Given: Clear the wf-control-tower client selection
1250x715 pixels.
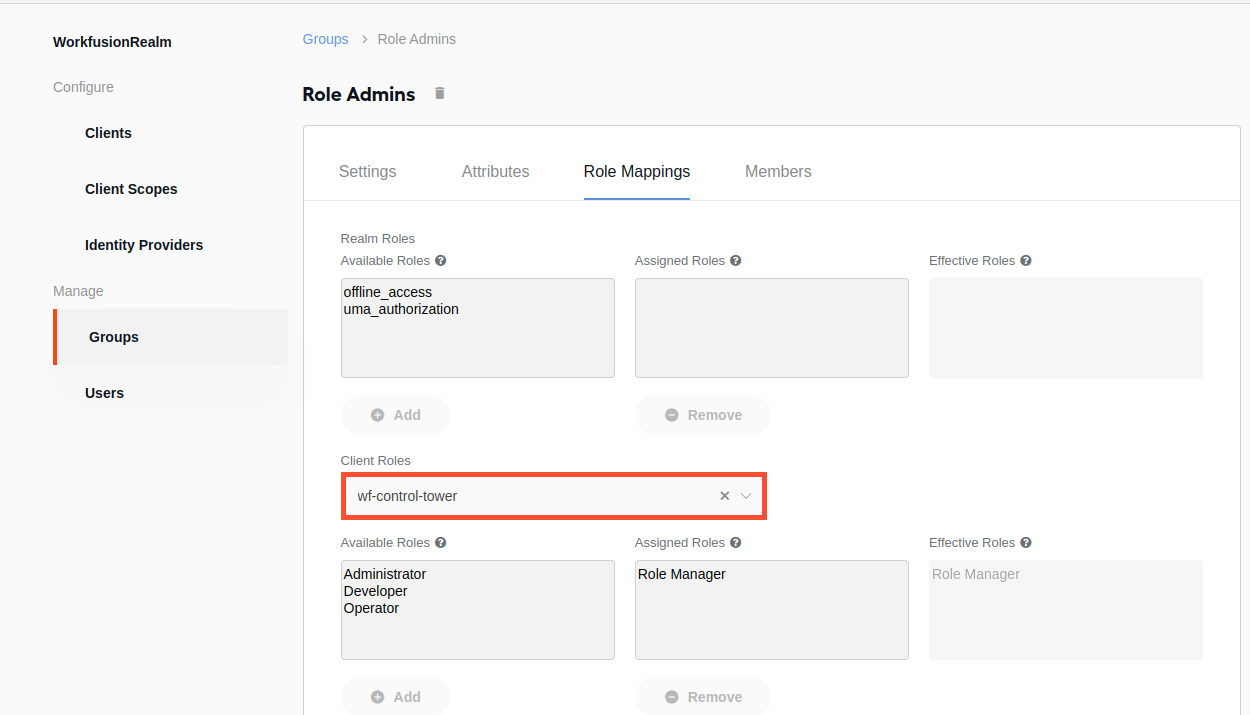Looking at the screenshot, I should [724, 496].
